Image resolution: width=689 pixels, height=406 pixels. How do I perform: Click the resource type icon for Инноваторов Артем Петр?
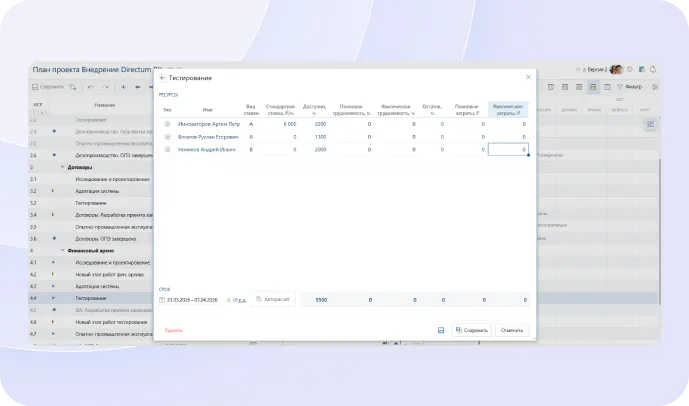coord(167,124)
